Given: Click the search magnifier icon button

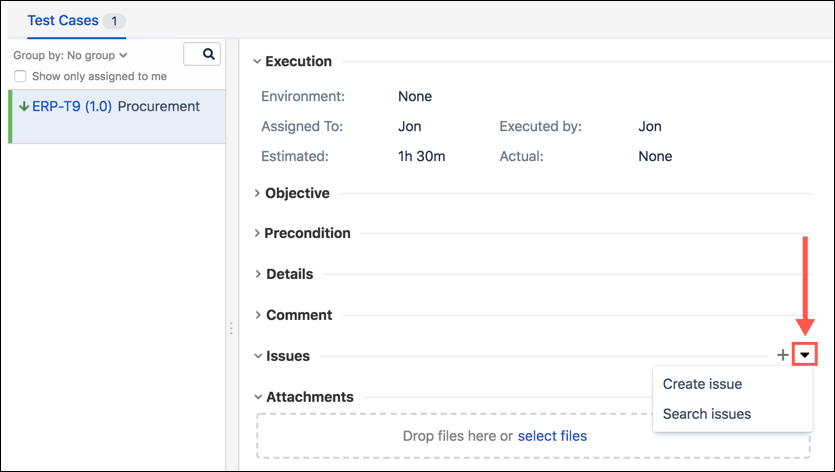Looking at the screenshot, I should pyautogui.click(x=202, y=55).
